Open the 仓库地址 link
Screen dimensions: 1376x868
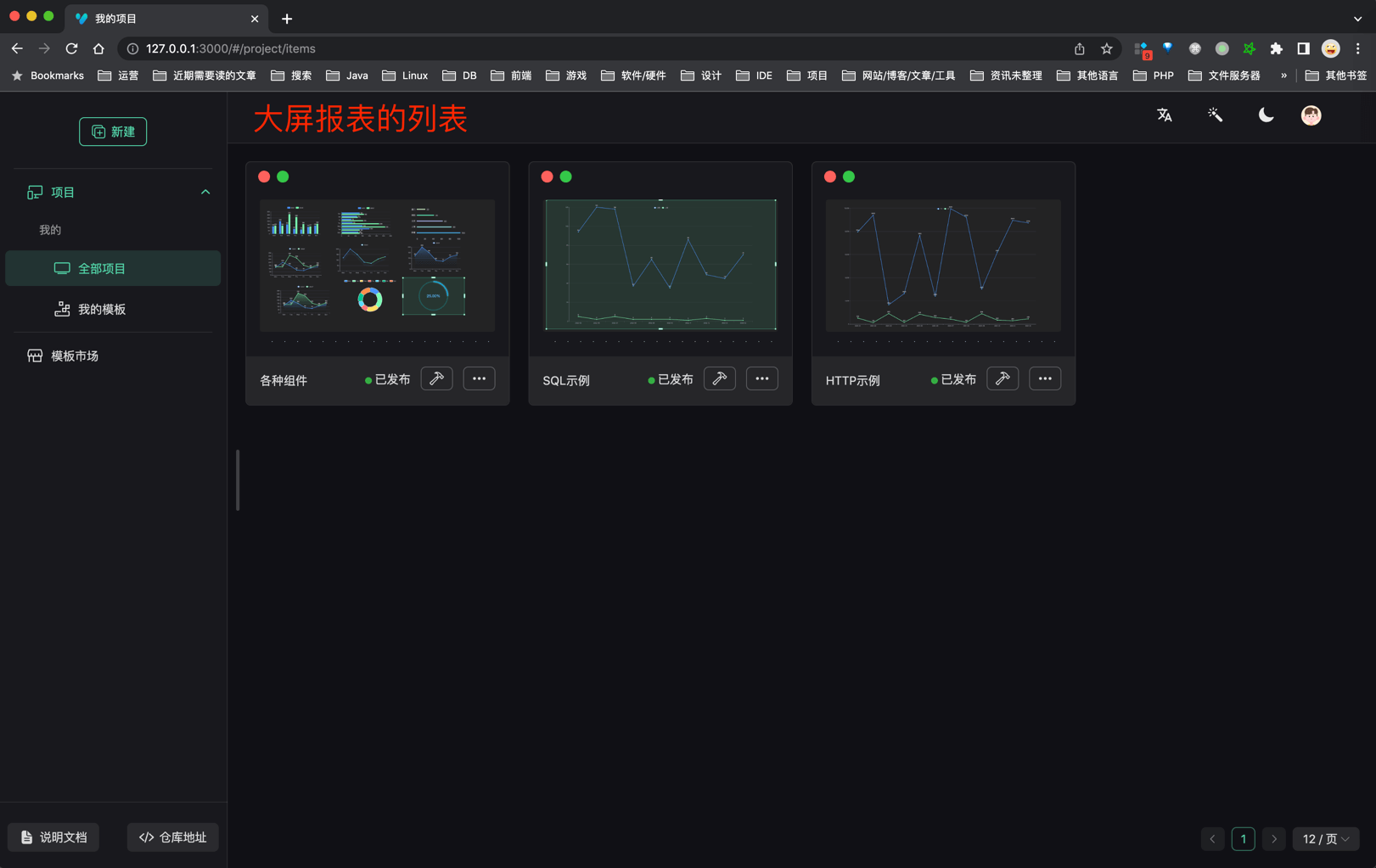[x=173, y=837]
